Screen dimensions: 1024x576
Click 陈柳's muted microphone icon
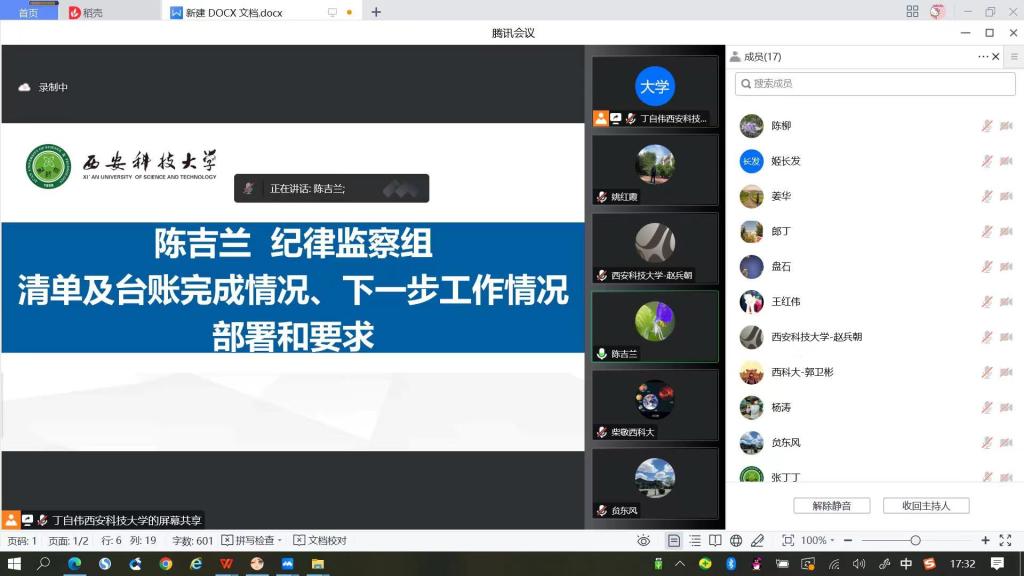pos(986,127)
